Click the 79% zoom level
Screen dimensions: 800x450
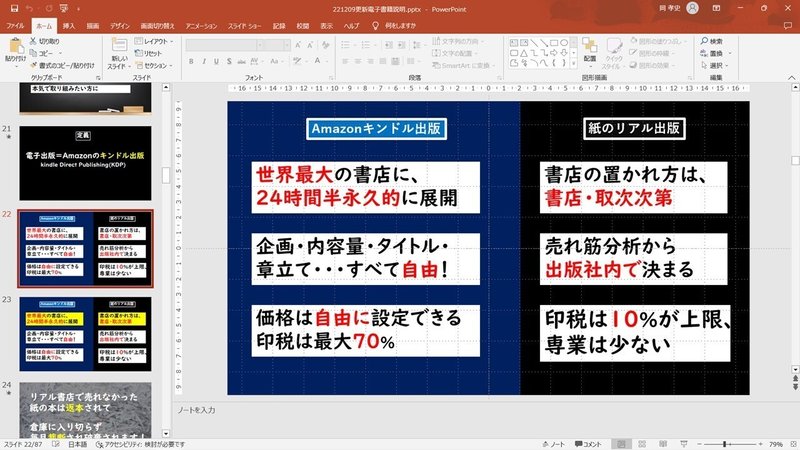(x=776, y=444)
